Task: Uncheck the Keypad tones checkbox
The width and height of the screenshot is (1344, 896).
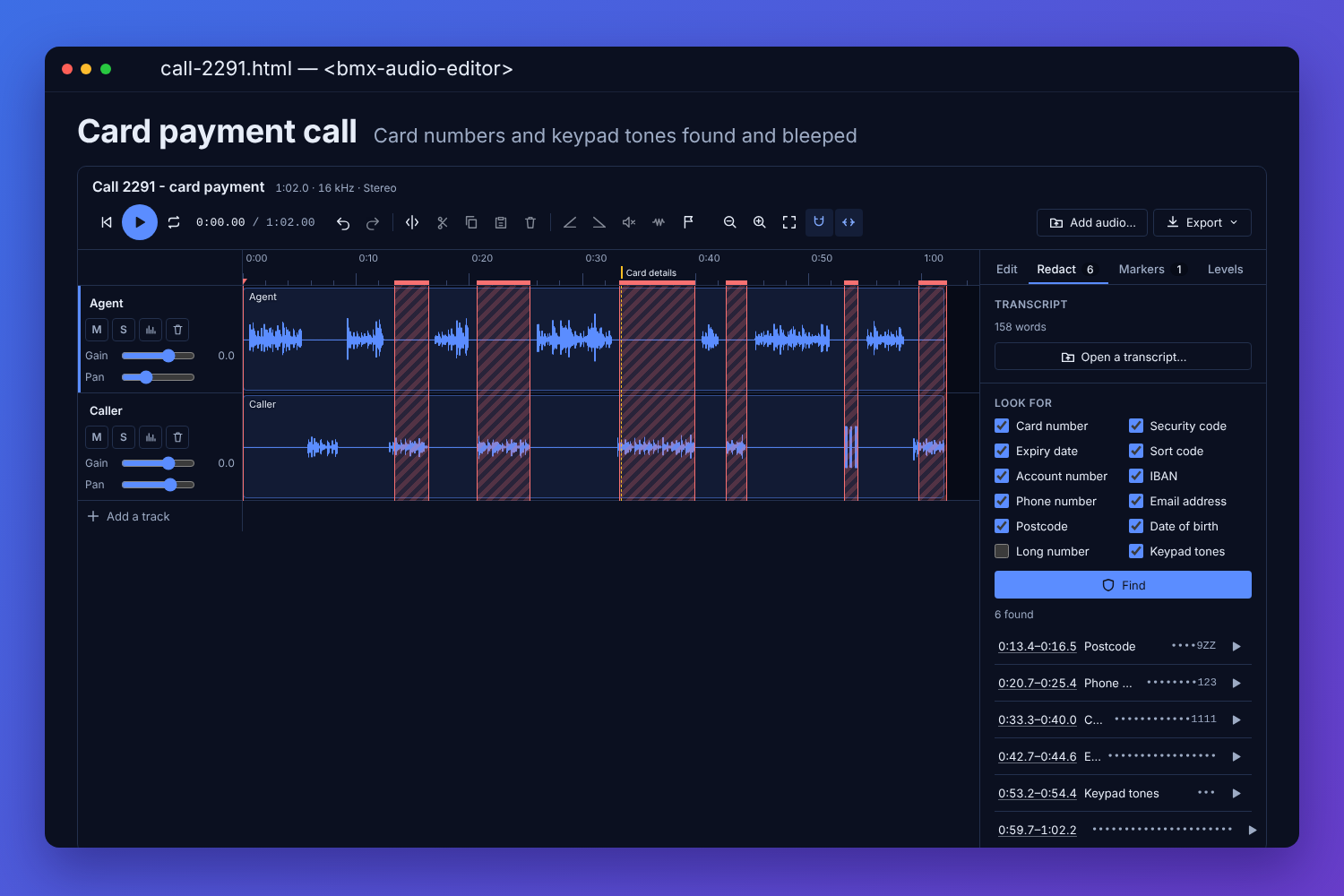Action: [x=1136, y=551]
